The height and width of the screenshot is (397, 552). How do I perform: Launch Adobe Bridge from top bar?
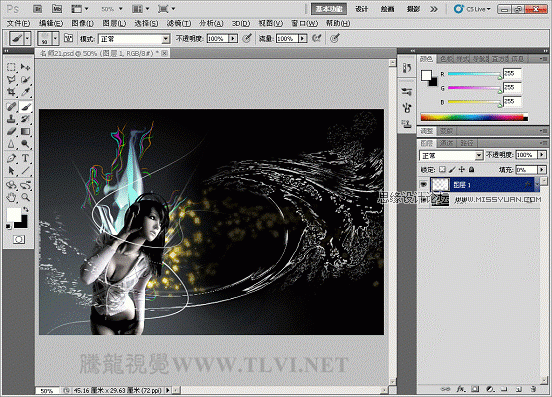38,9
